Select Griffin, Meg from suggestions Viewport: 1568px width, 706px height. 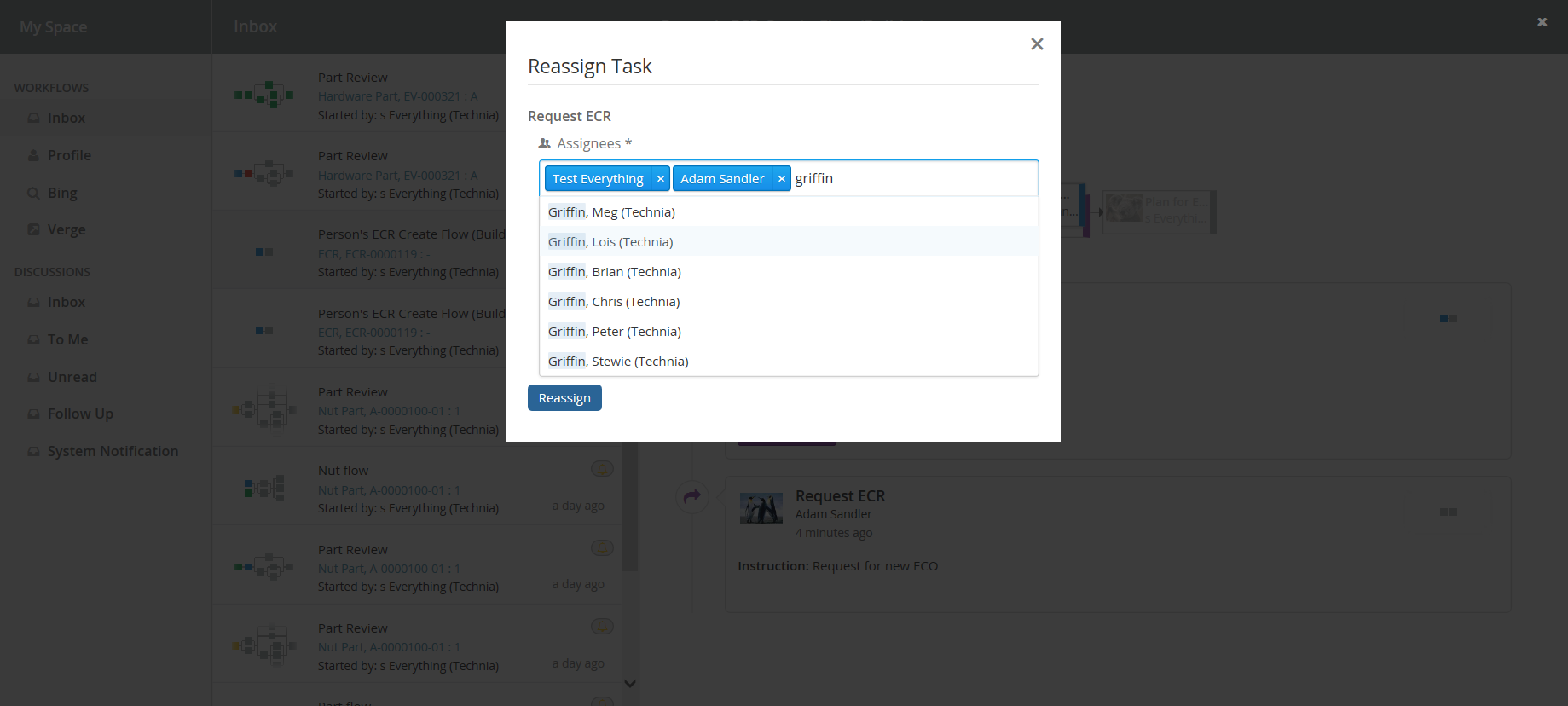click(x=611, y=212)
